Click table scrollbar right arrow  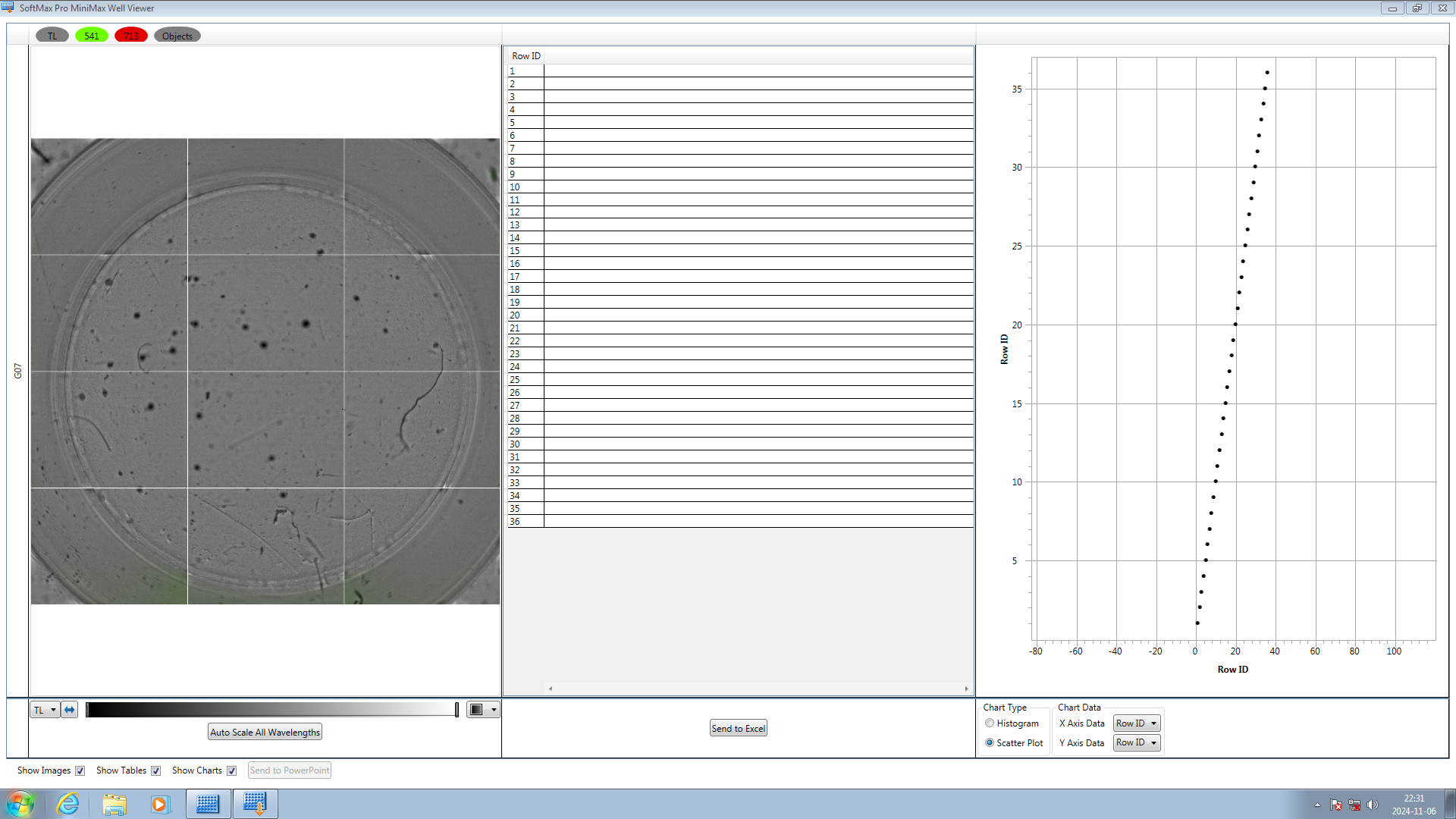click(x=966, y=689)
